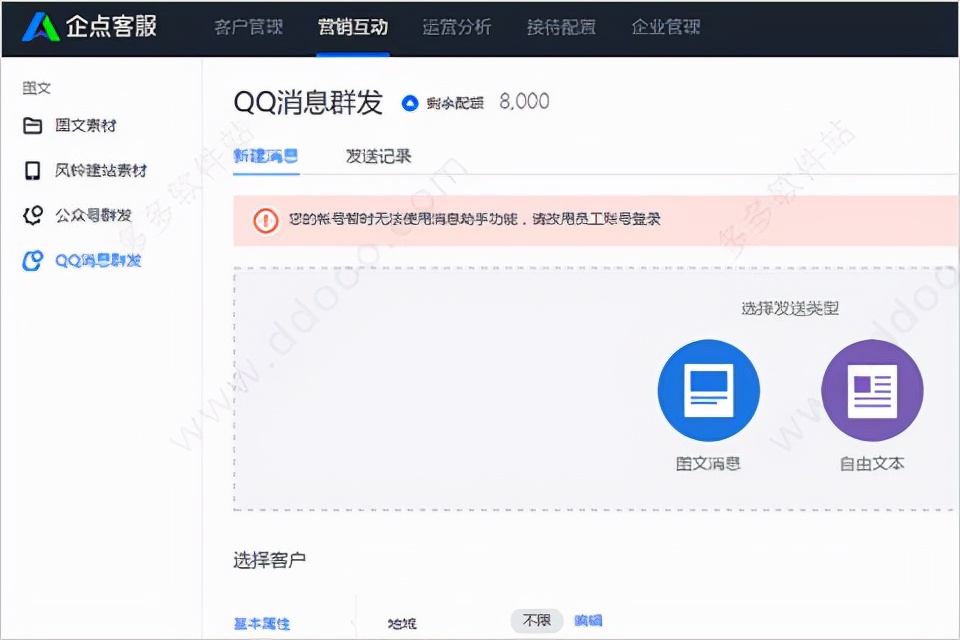Click the 公众号群发 sidebar icon
The width and height of the screenshot is (960, 640).
click(34, 215)
